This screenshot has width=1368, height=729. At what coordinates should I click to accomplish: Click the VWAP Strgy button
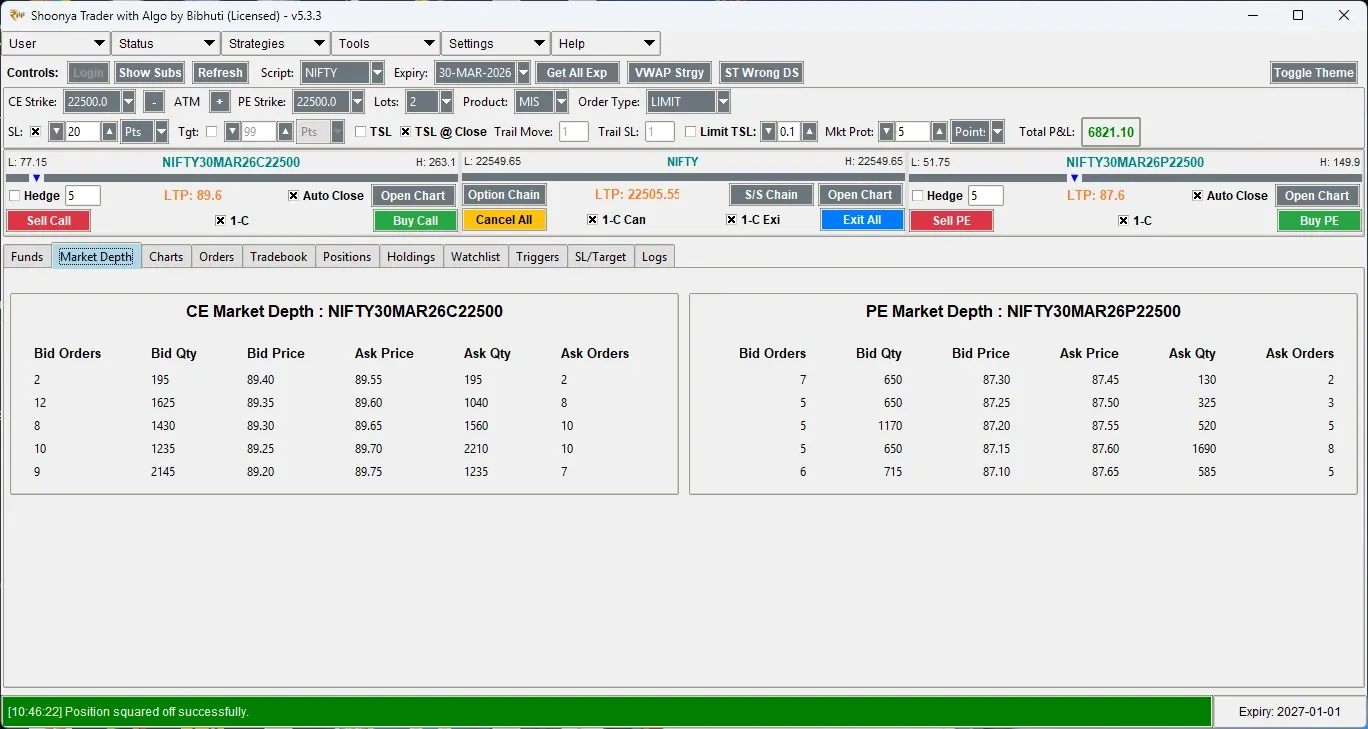(x=669, y=73)
